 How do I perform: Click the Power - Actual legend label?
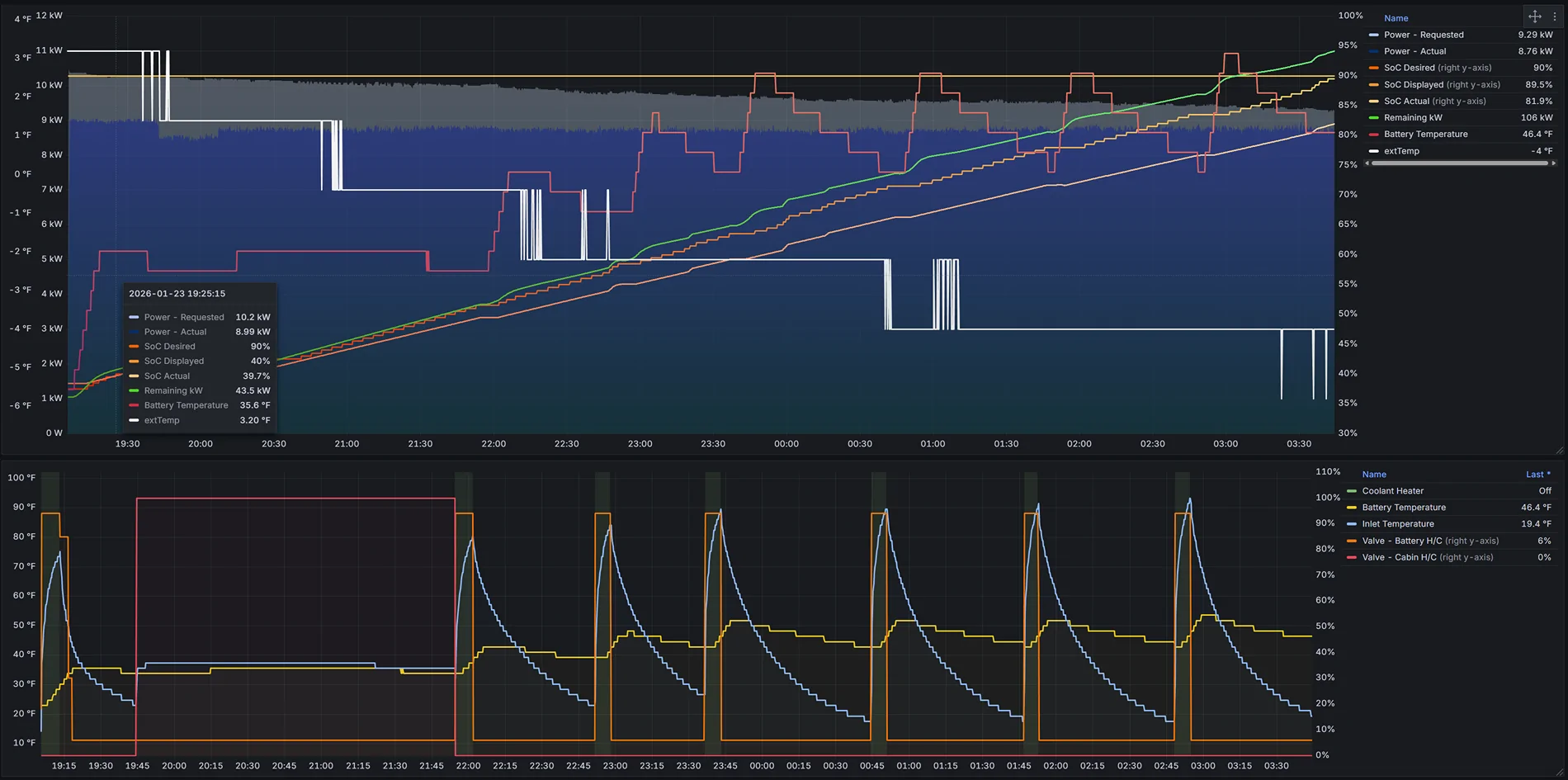pyautogui.click(x=1415, y=51)
